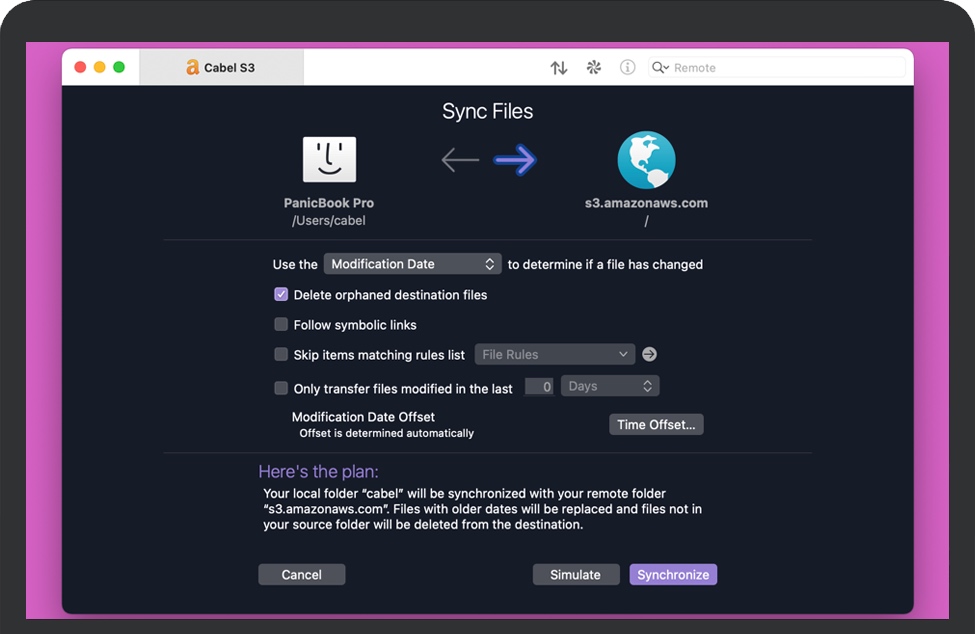Select the Cabel S3 tab
975x634 pixels.
point(221,68)
